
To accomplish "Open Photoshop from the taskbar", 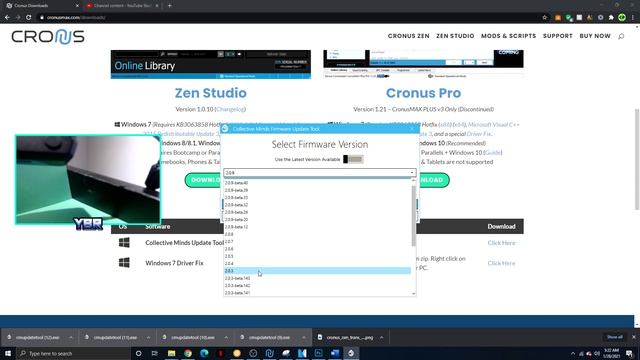I will coord(318,353).
